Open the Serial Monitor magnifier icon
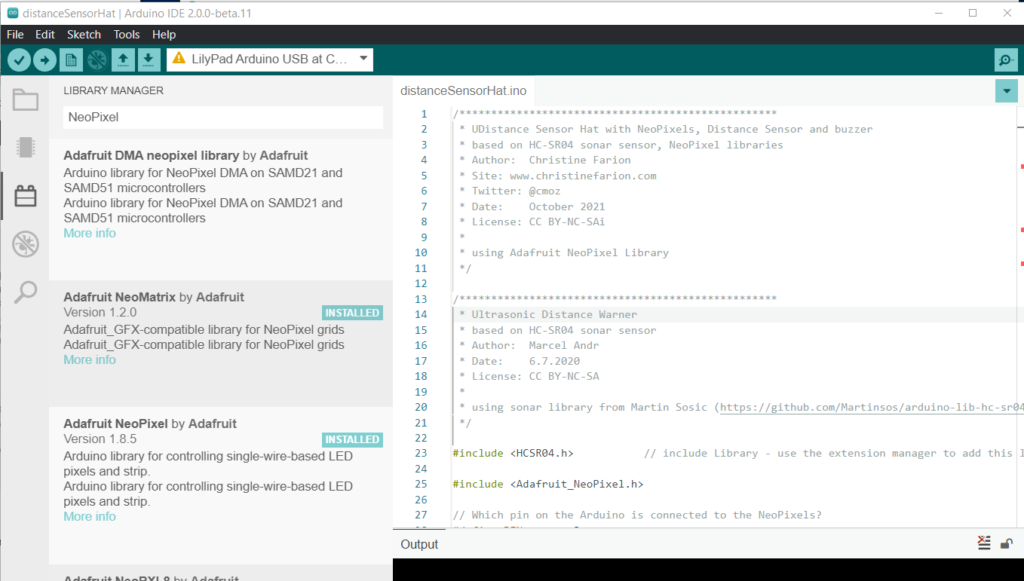1024x581 pixels. point(1006,60)
